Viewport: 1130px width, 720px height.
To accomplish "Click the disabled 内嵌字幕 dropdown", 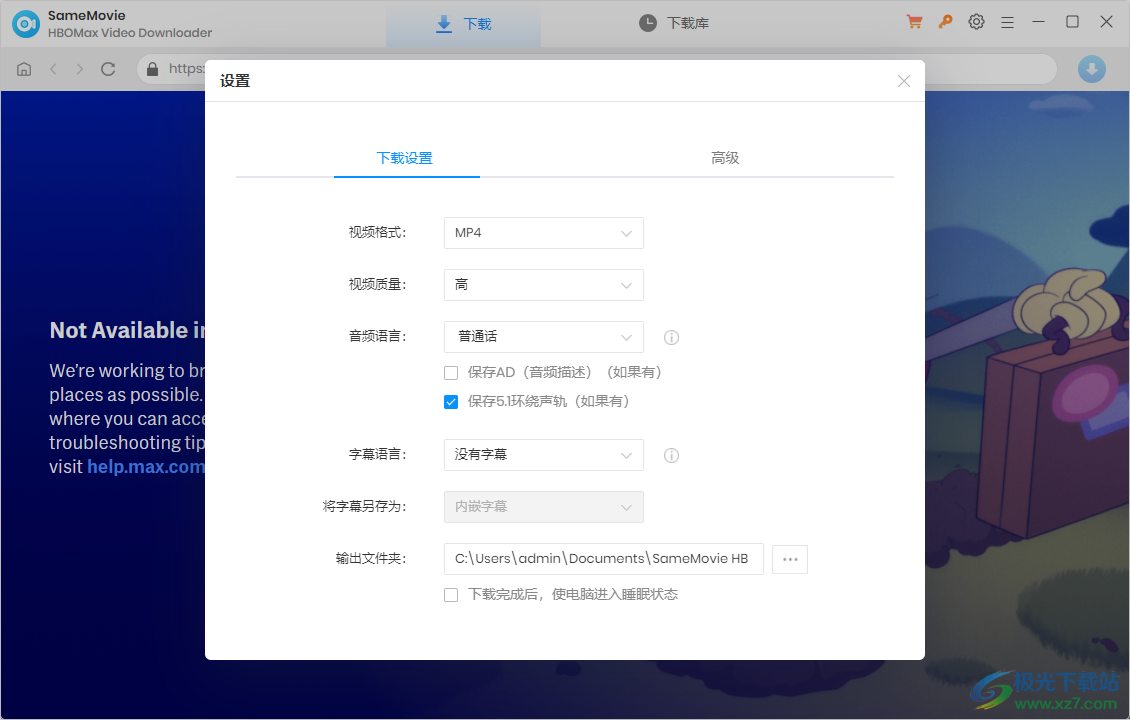I will click(543, 507).
